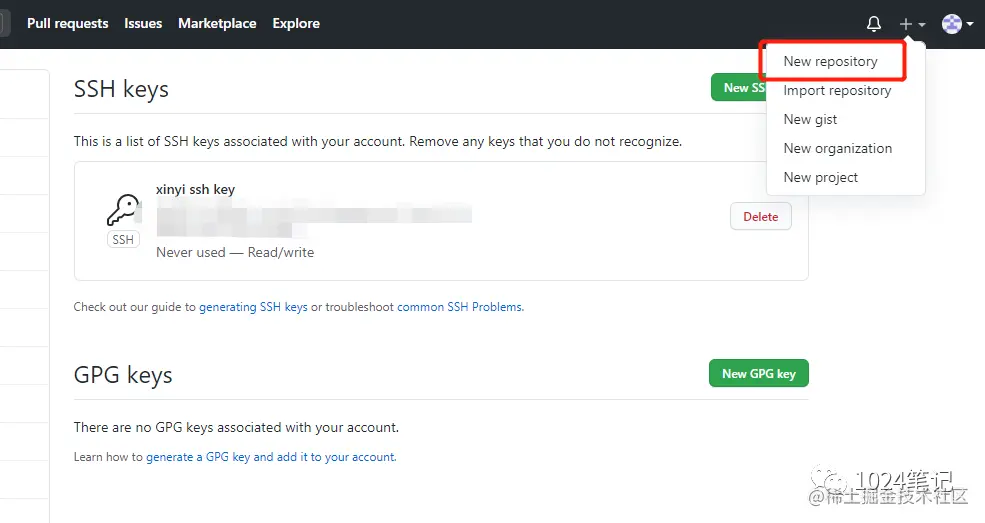Follow the generate a GPG key link
985x523 pixels.
click(x=271, y=457)
